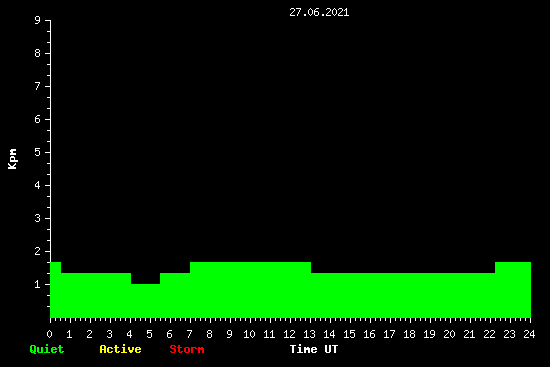Click the 18 hour tick label
This screenshot has height=367, width=550.
point(409,334)
